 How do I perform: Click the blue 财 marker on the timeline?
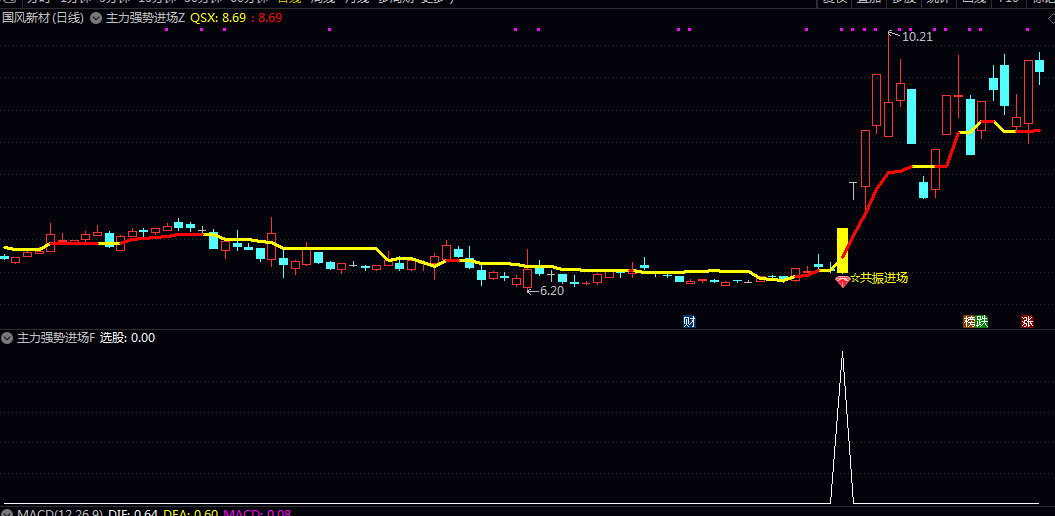point(689,321)
